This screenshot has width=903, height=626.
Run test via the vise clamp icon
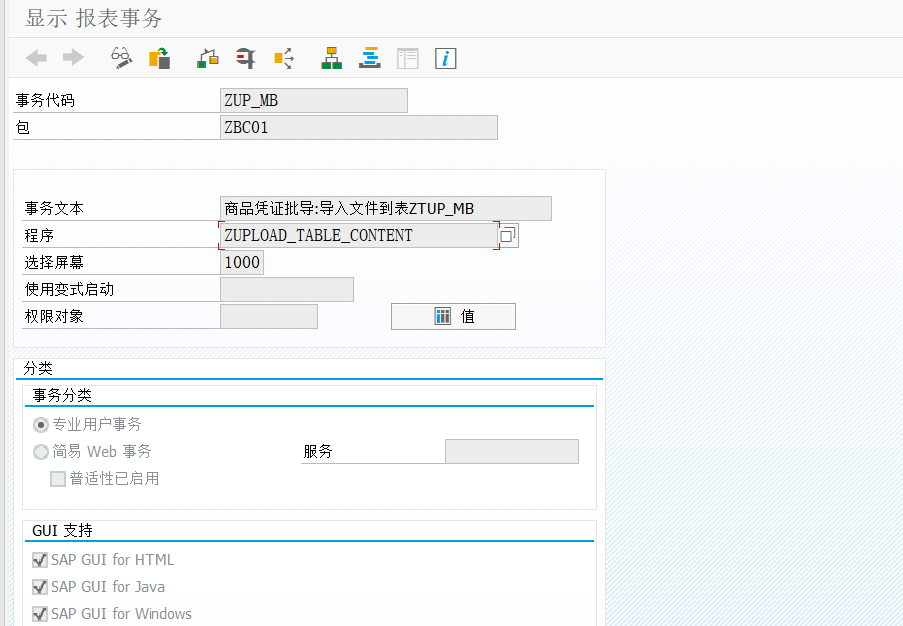246,58
